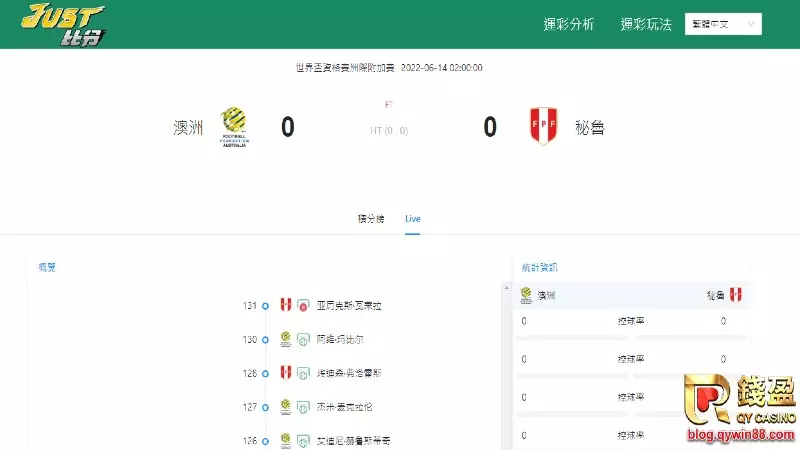800x450 pixels.
Task: Click the timeline dot at minute 126
Action: pyautogui.click(x=265, y=441)
